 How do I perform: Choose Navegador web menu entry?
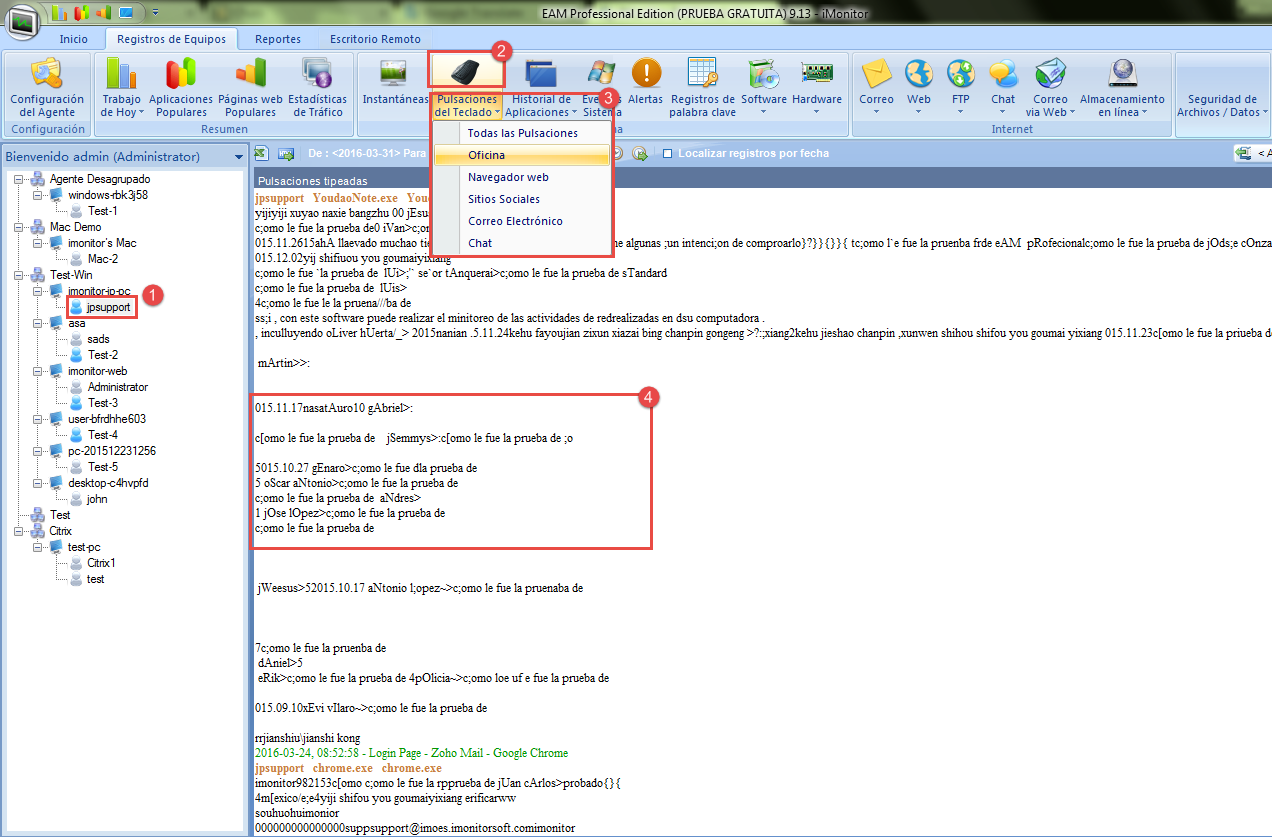[x=508, y=177]
